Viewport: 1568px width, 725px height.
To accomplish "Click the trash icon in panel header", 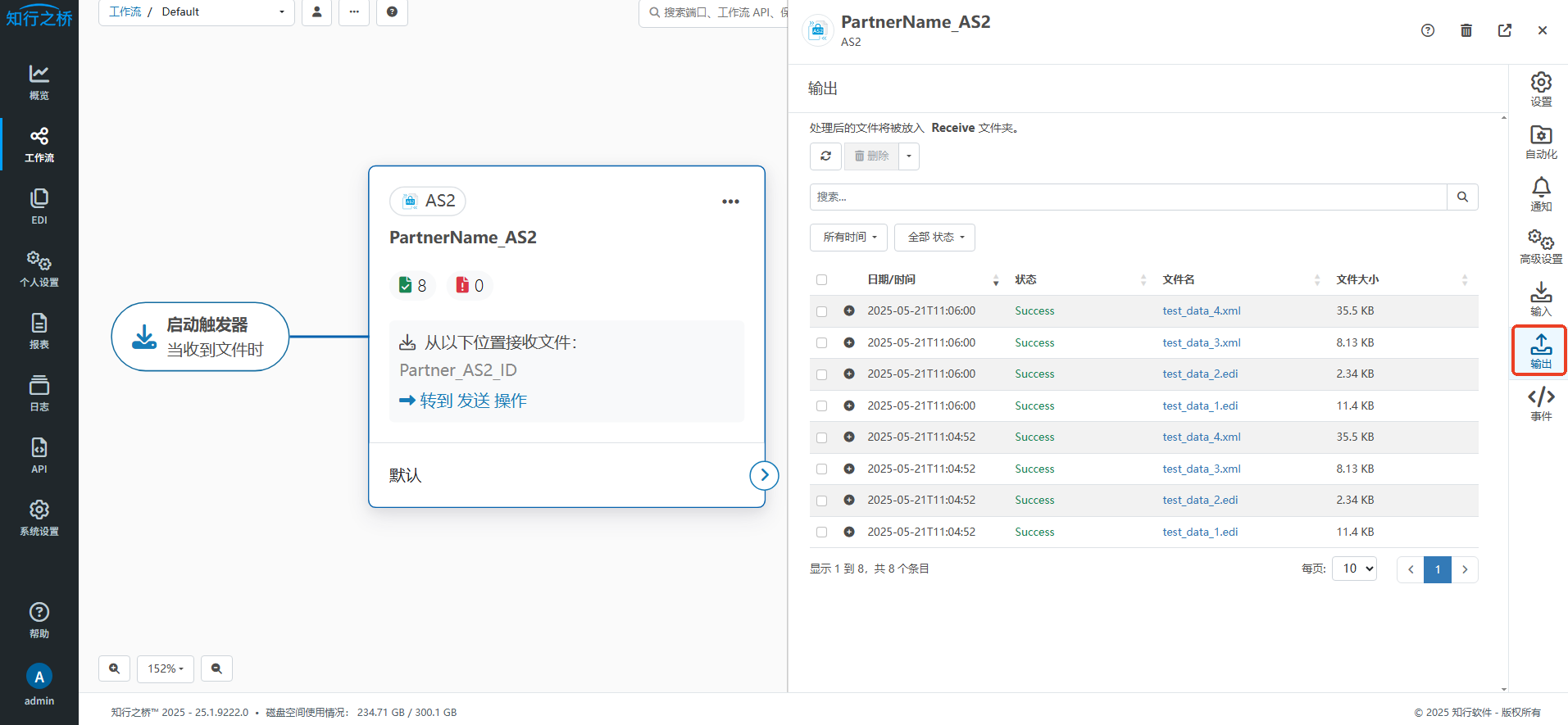I will pyautogui.click(x=1466, y=30).
